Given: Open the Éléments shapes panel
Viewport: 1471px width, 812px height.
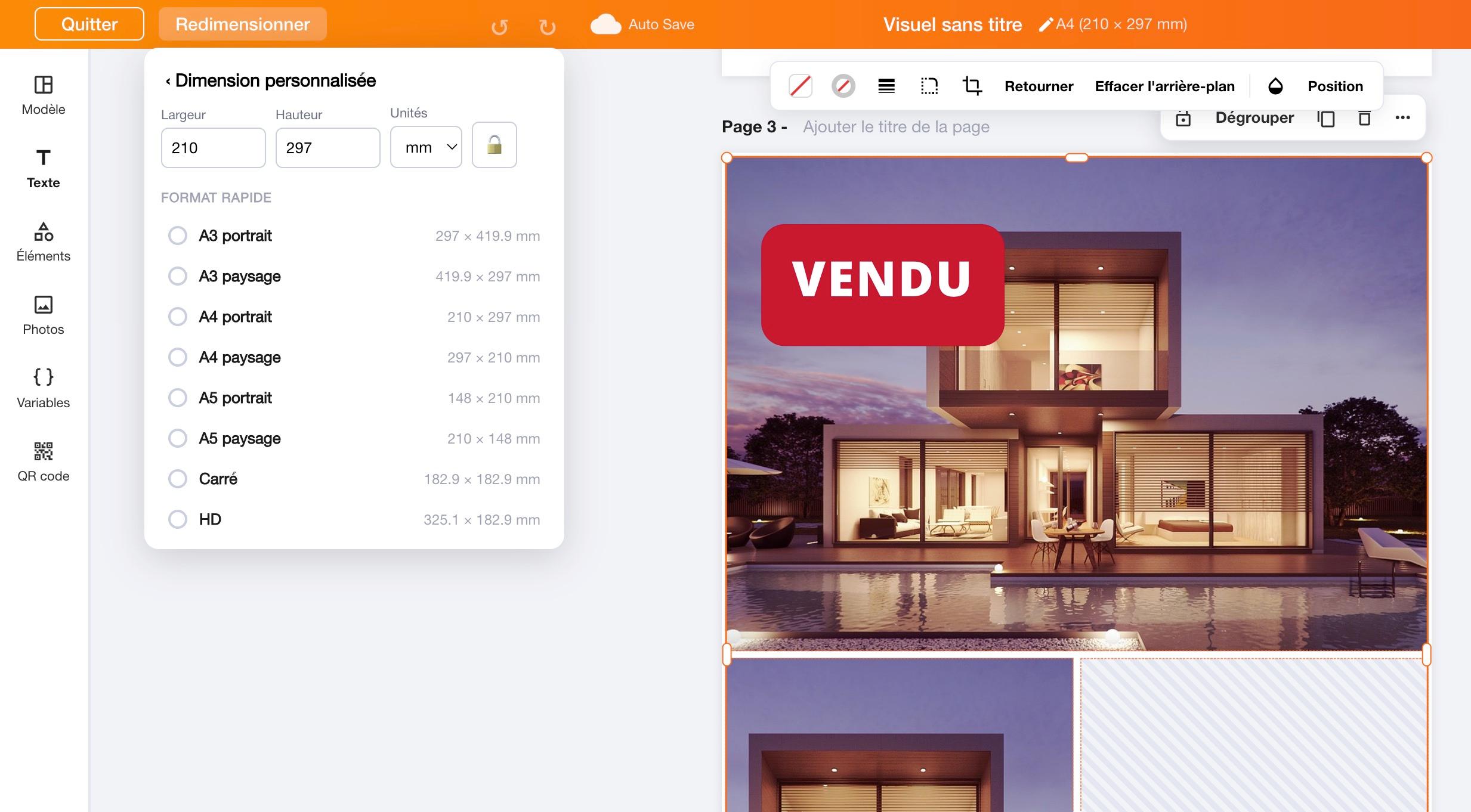Looking at the screenshot, I should tap(44, 242).
